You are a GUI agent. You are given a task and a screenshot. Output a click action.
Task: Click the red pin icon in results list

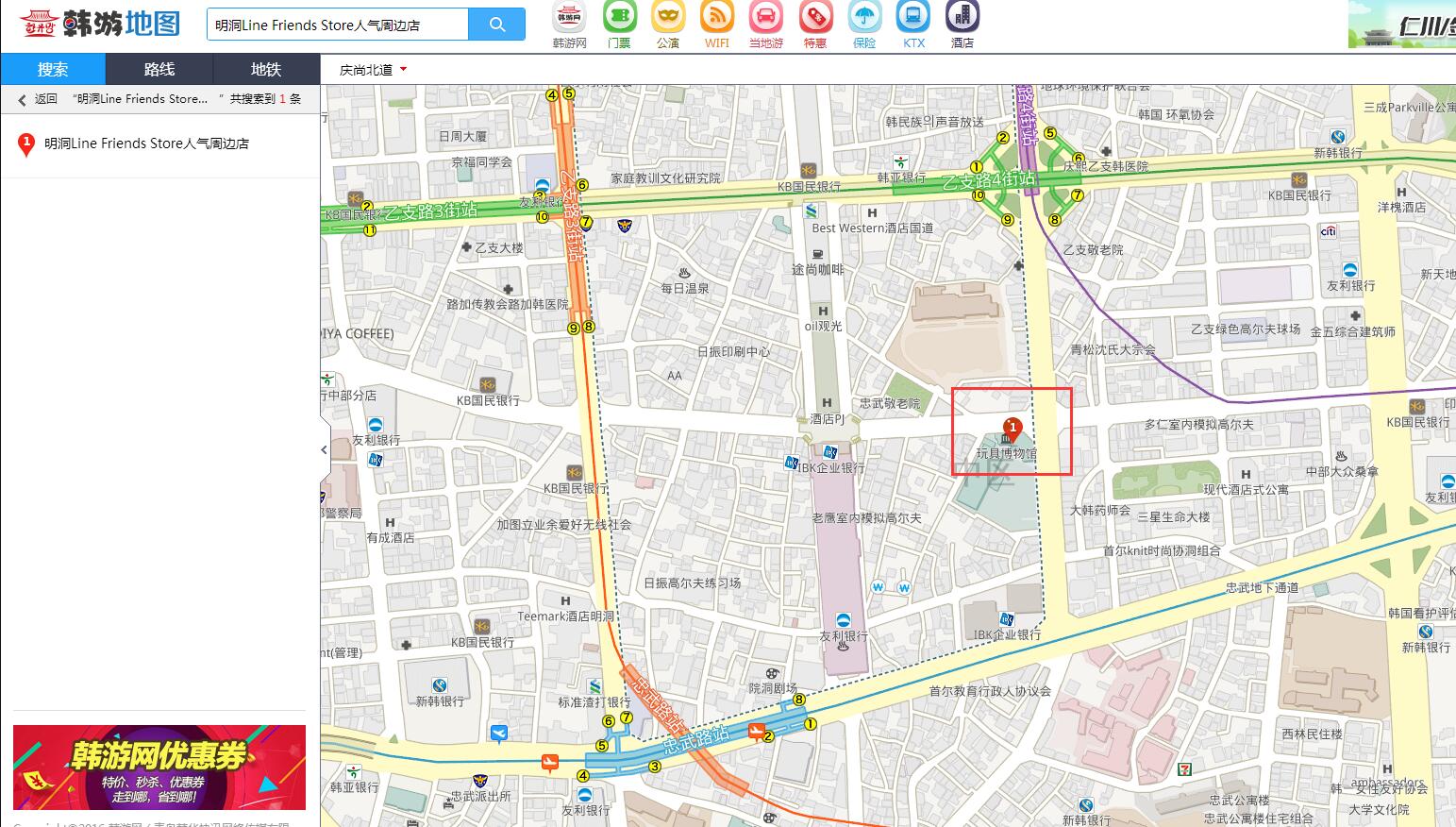coord(26,144)
